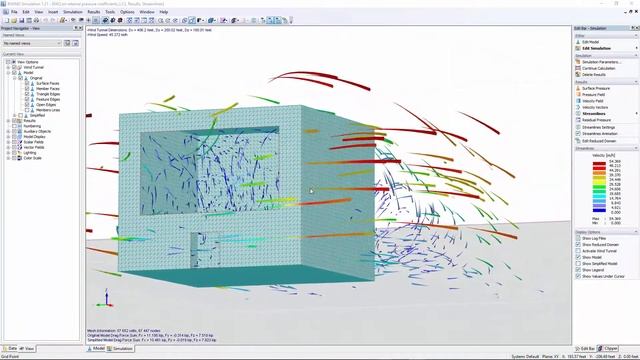640x360 pixels.
Task: Uncheck Surface Faces in tree
Action: pos(27,83)
